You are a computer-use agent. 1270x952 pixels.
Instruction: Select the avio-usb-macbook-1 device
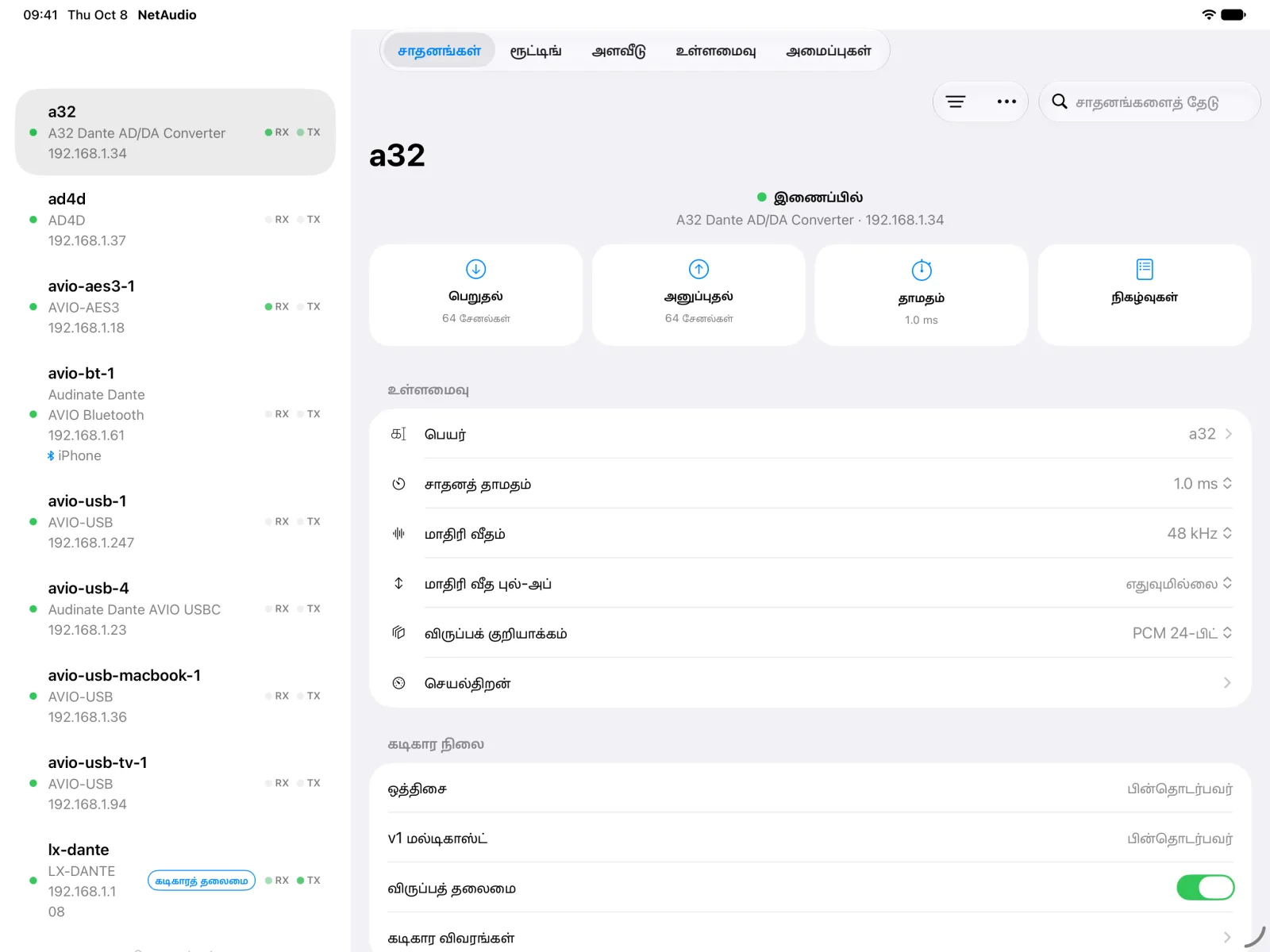(x=175, y=696)
